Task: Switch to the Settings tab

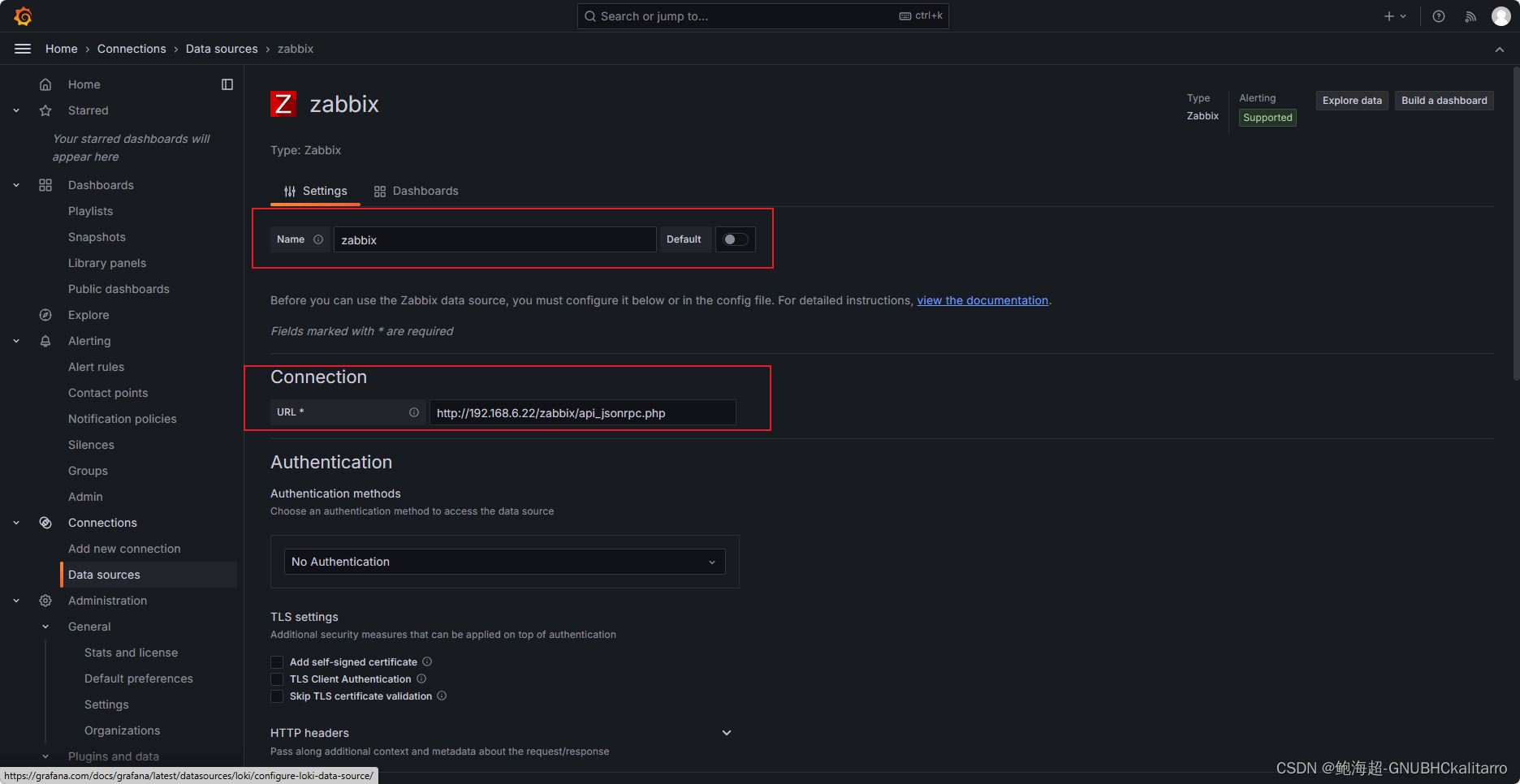Action: coord(315,191)
